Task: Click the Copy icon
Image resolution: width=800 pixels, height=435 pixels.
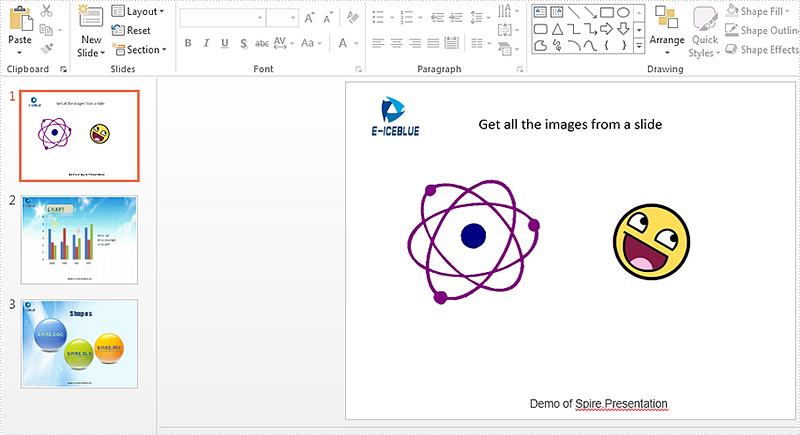Action: point(46,30)
